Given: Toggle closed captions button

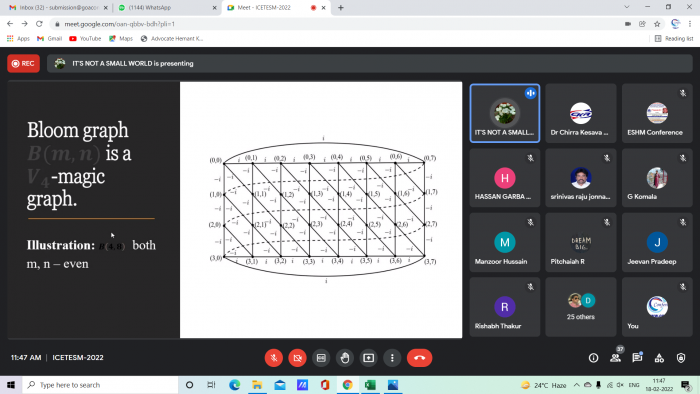Looking at the screenshot, I should [321, 358].
